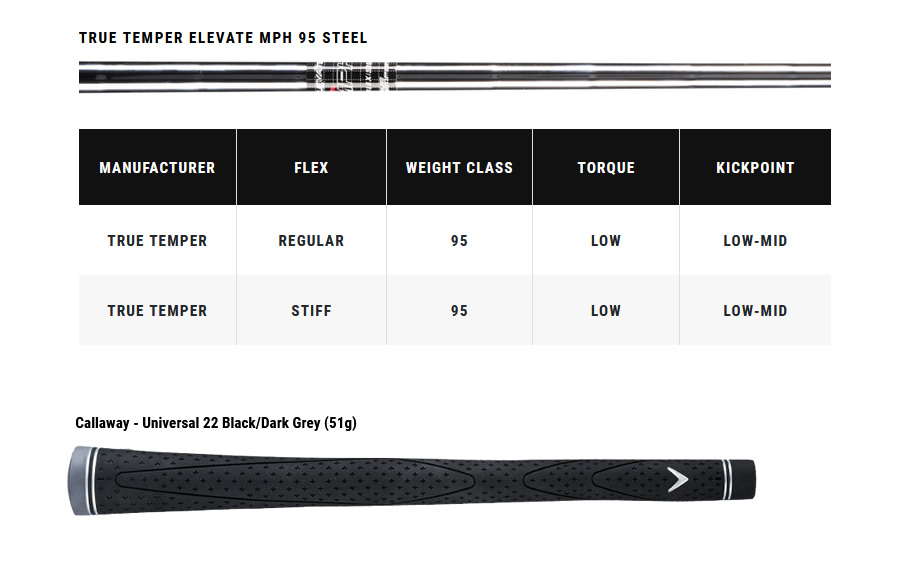Click the shaft label band graphic
920x588 pixels.
[351, 76]
